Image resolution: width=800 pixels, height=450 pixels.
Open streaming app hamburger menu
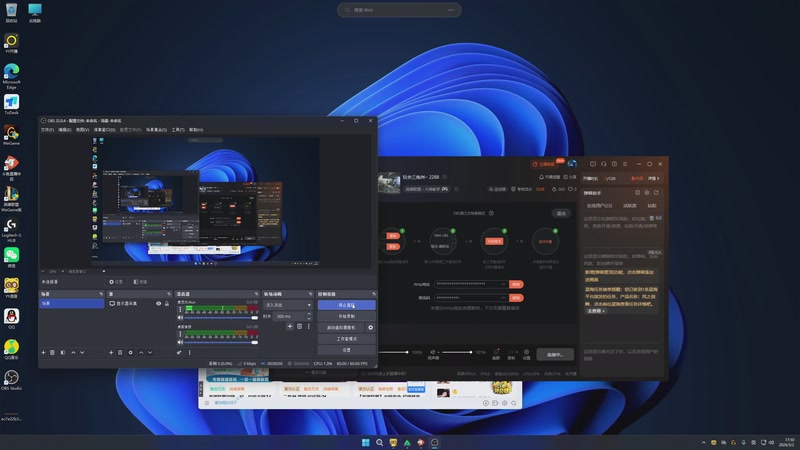625,164
